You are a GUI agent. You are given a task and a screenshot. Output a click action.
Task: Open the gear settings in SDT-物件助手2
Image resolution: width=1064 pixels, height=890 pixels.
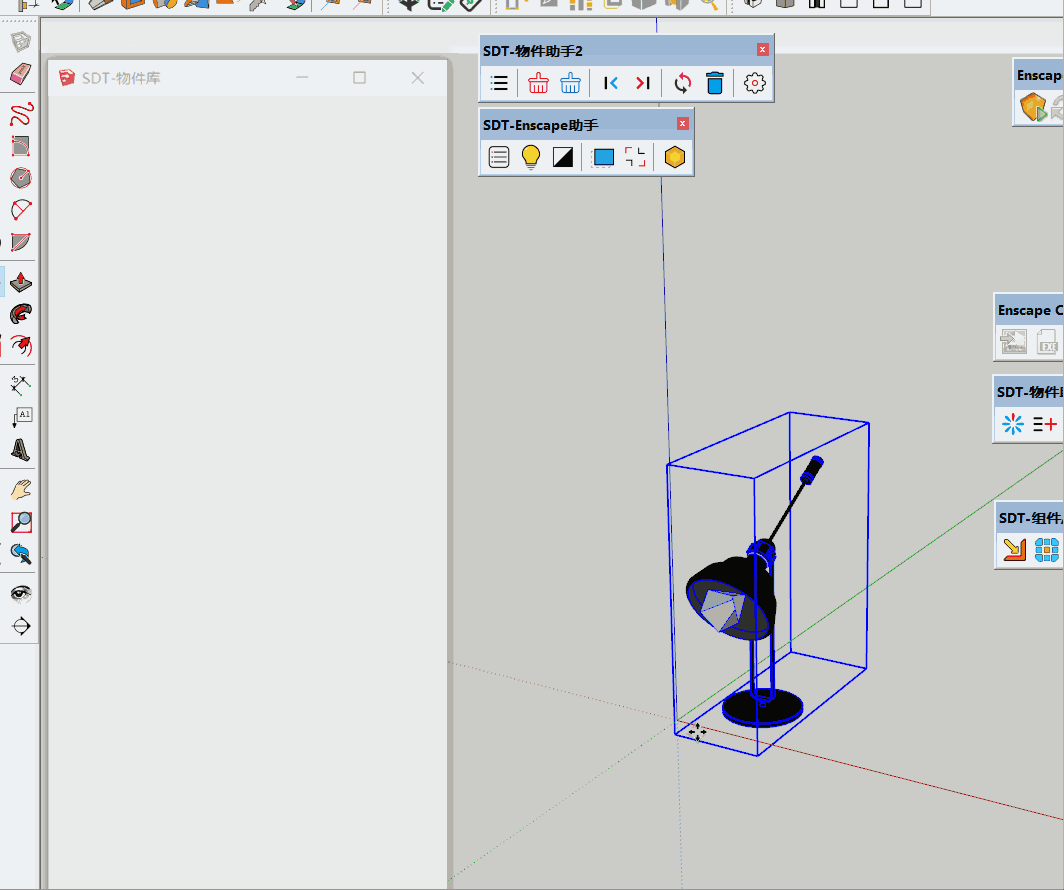[x=755, y=83]
